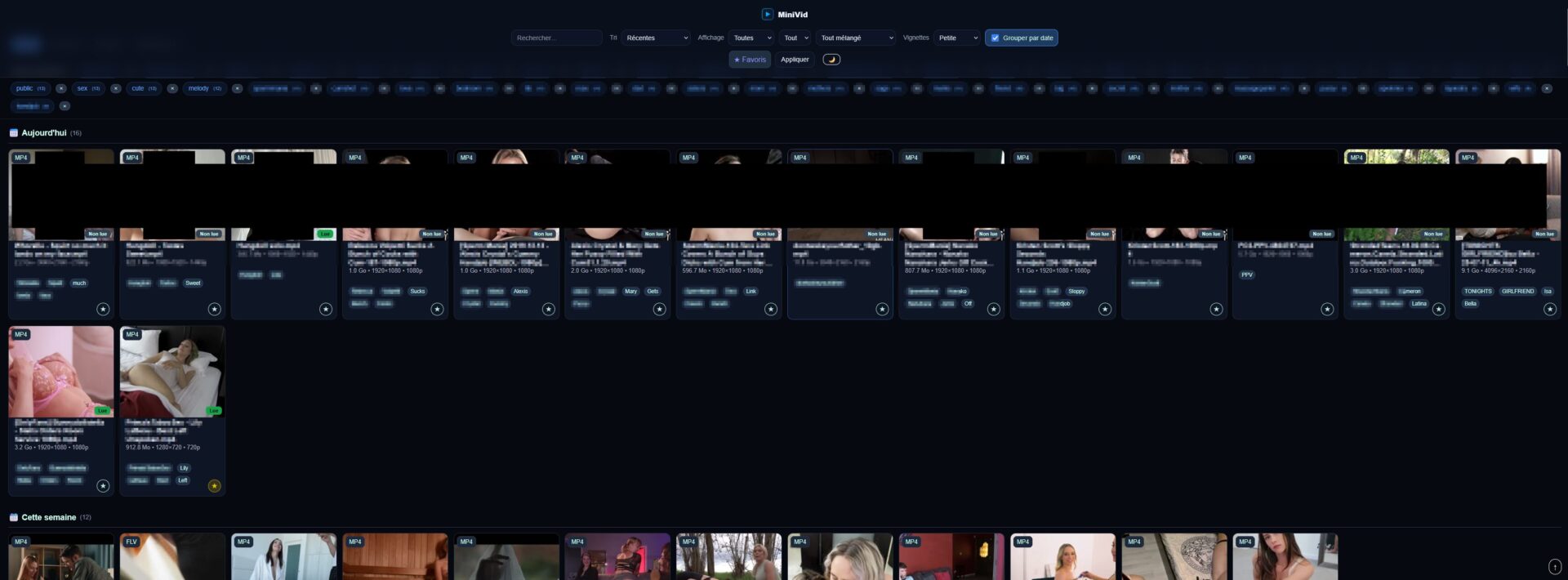1568x580 pixels.
Task: Open the Affichage dropdown showing Toutes
Action: click(751, 38)
